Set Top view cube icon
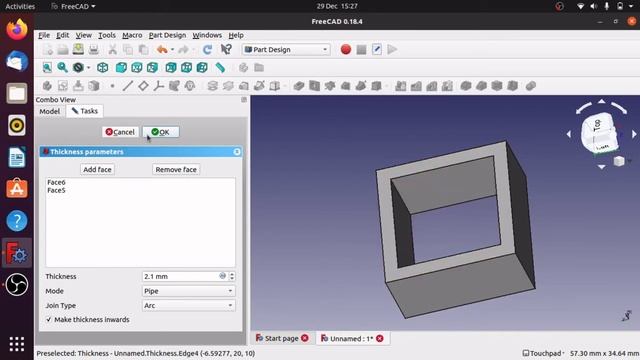 [136, 67]
